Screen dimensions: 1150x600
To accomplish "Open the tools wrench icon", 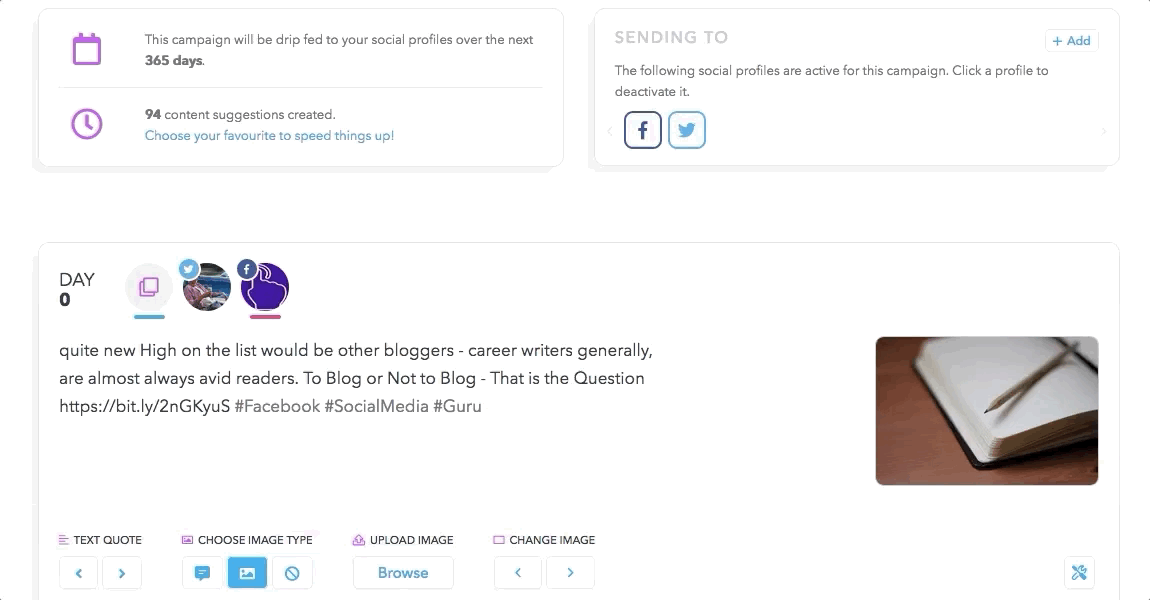I will pyautogui.click(x=1079, y=573).
